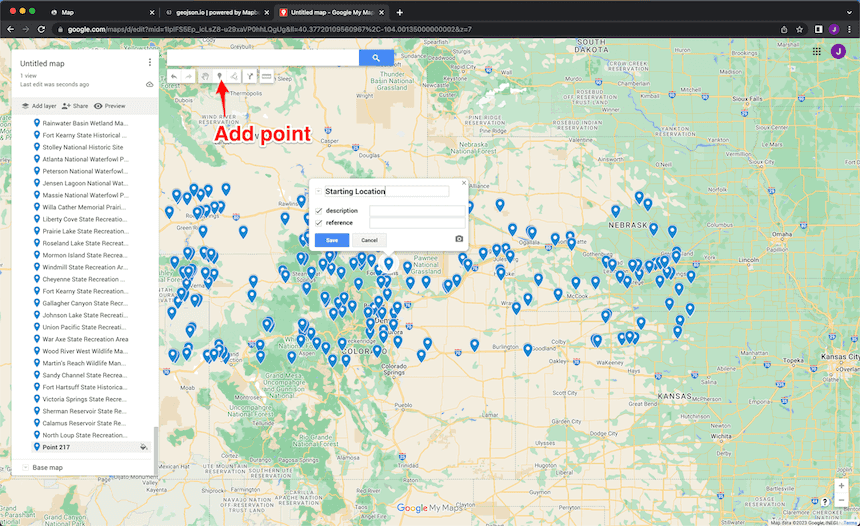Switch to the geojson.io browser tab
Image resolution: width=860 pixels, height=526 pixels.
[x=218, y=12]
